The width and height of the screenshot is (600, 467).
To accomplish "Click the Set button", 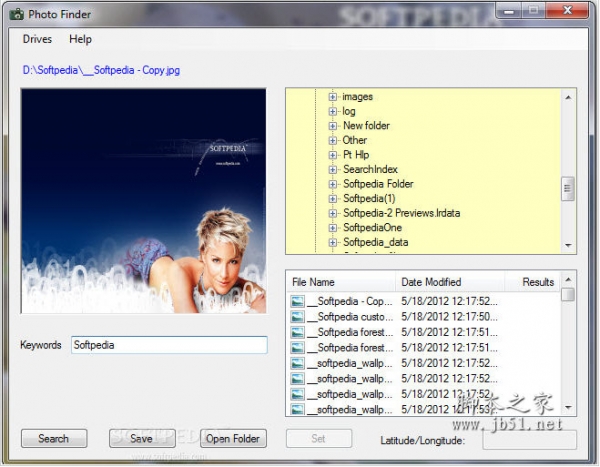I will point(318,439).
